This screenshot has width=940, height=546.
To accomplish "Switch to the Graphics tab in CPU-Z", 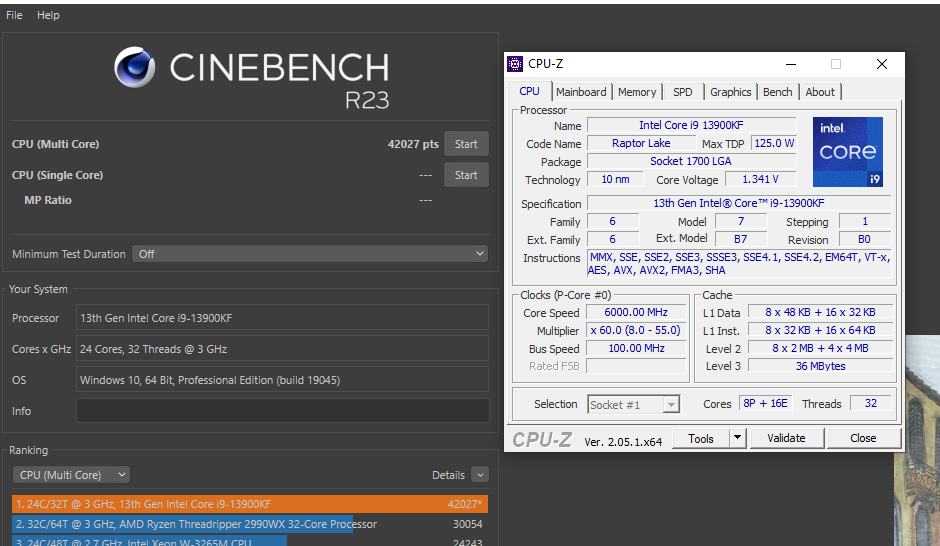I will (730, 92).
